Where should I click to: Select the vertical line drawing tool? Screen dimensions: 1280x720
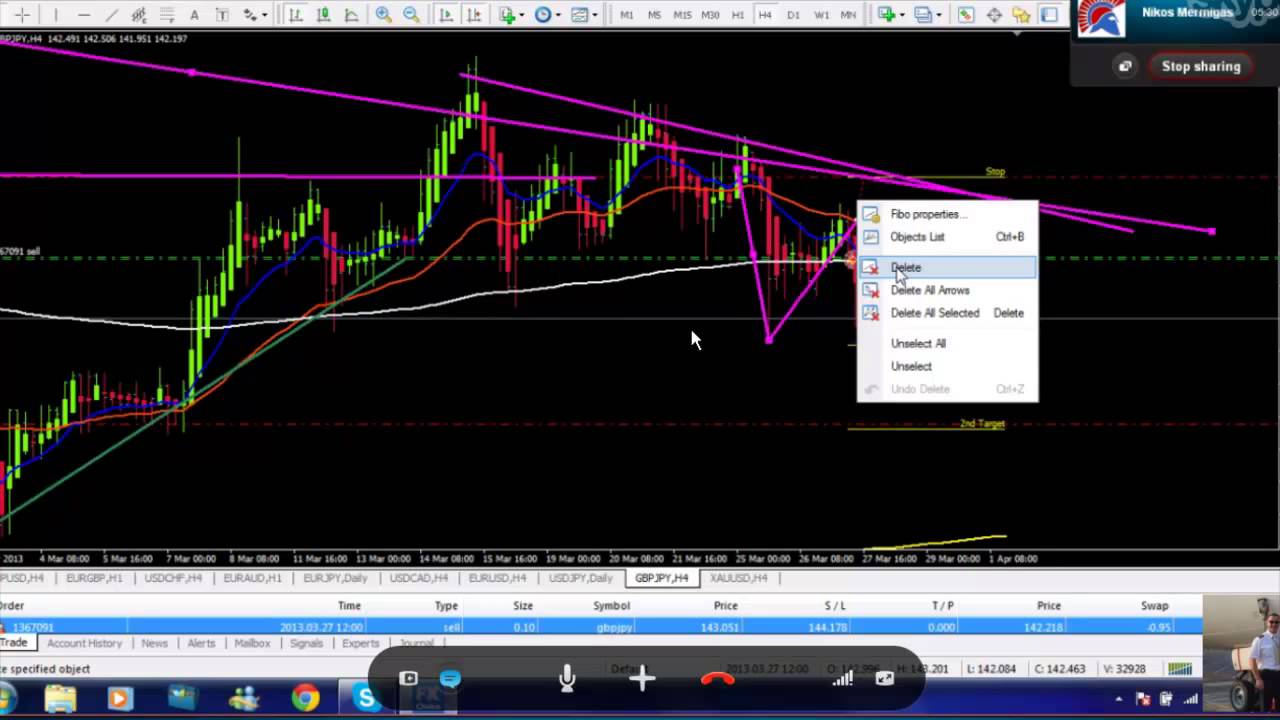(56, 15)
